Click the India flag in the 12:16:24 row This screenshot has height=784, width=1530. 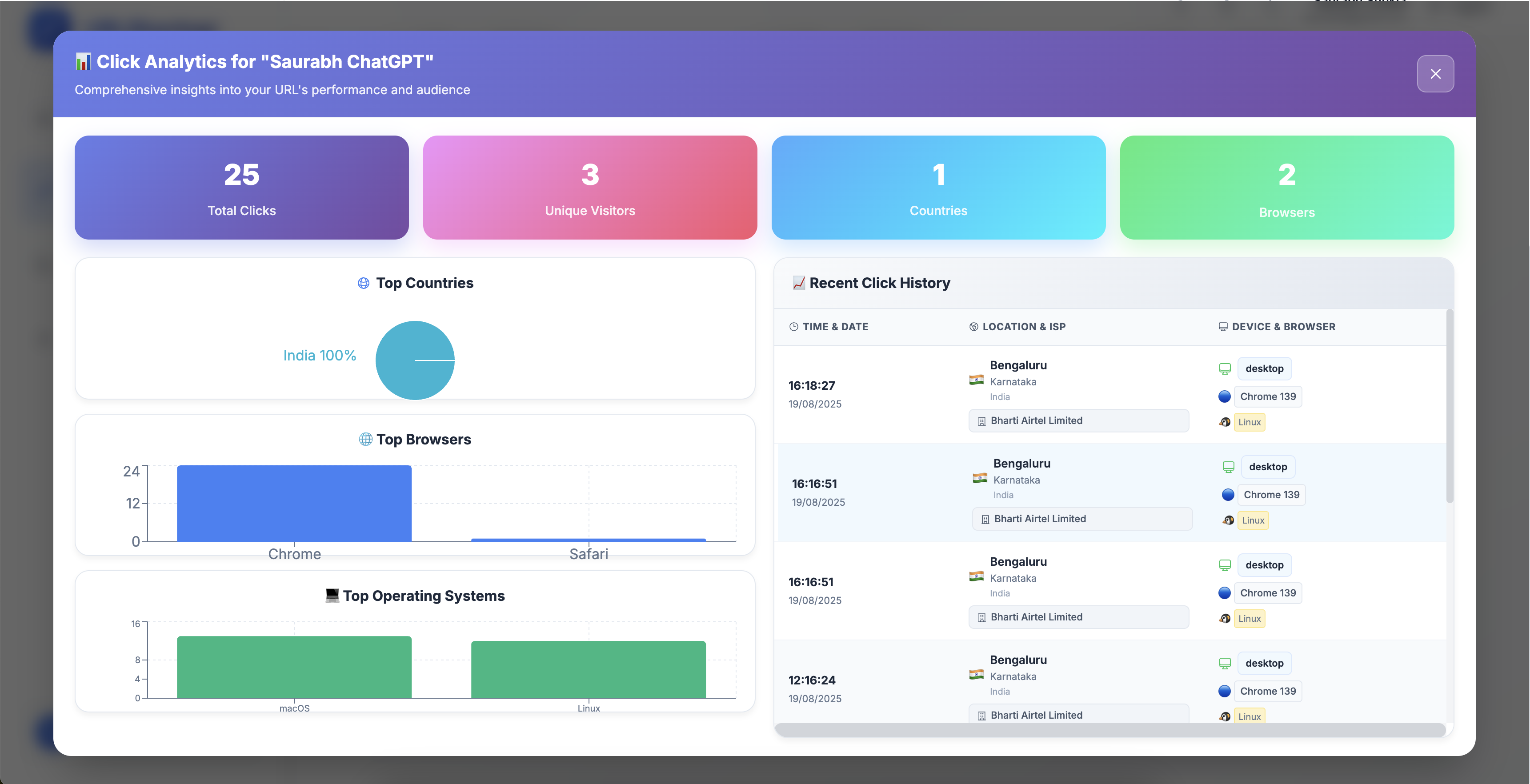976,675
